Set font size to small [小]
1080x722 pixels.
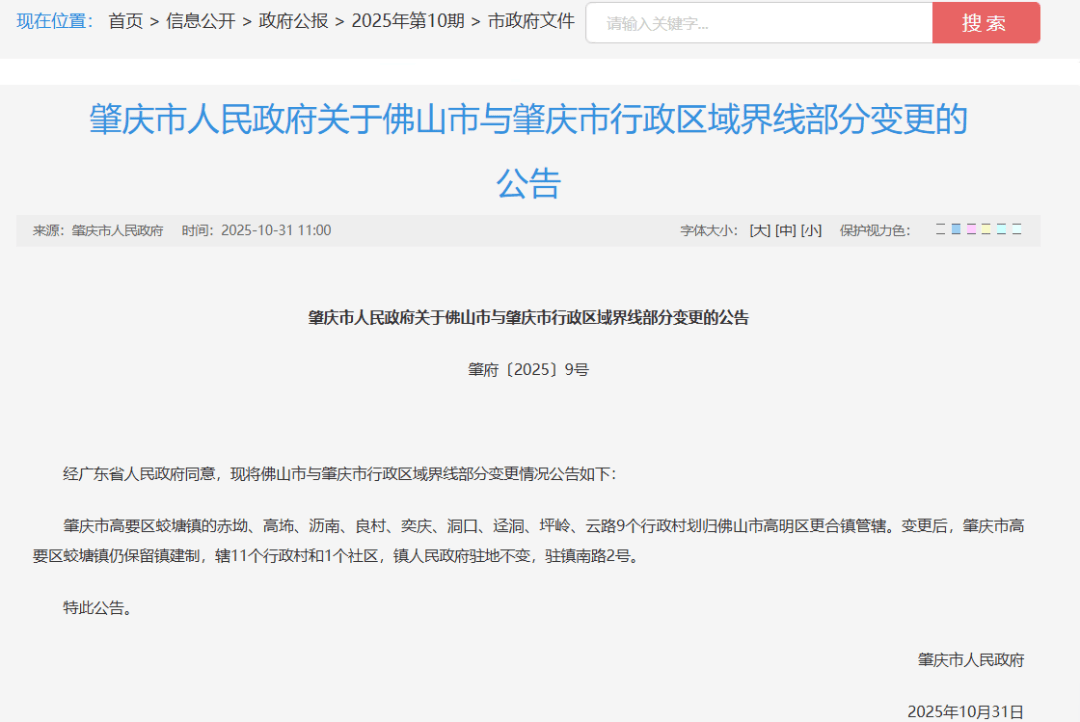pyautogui.click(x=811, y=231)
